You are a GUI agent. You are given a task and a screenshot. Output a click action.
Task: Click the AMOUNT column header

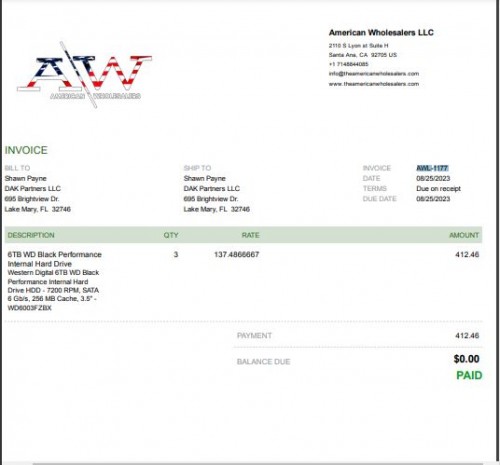pos(464,235)
